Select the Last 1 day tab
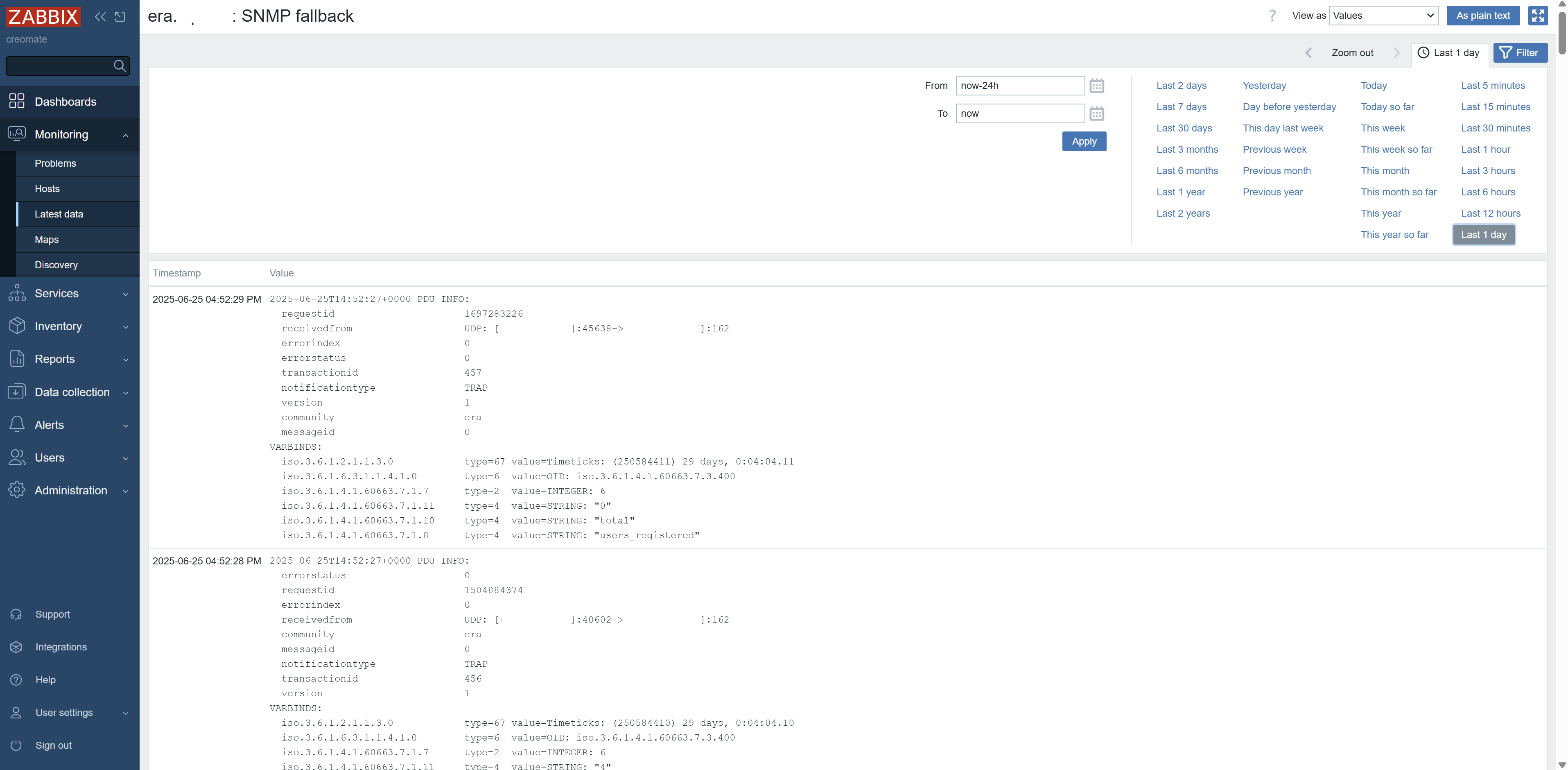Screen dimensions: 1568x770 point(1449,53)
